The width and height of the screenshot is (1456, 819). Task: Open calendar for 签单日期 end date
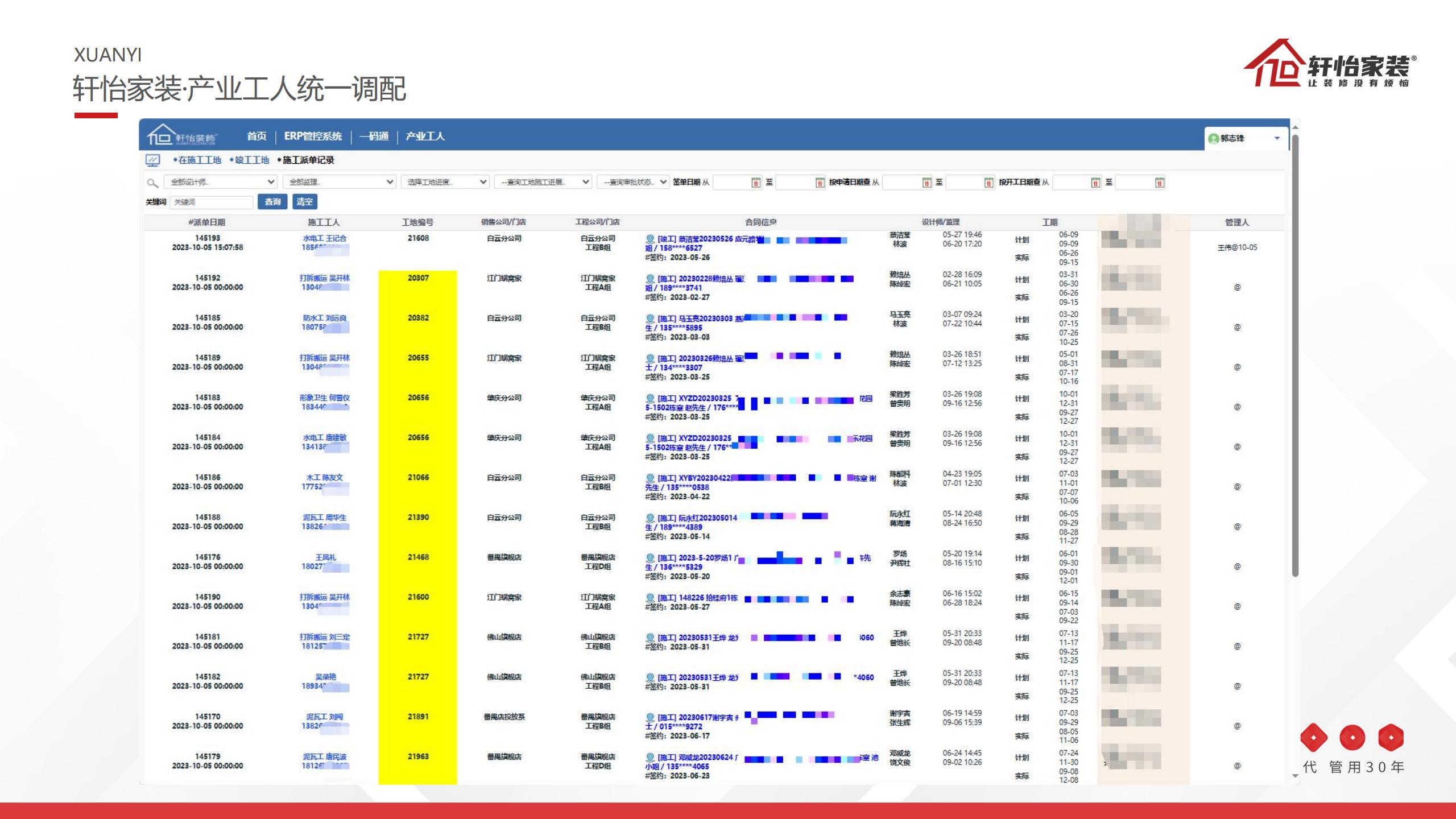820,183
